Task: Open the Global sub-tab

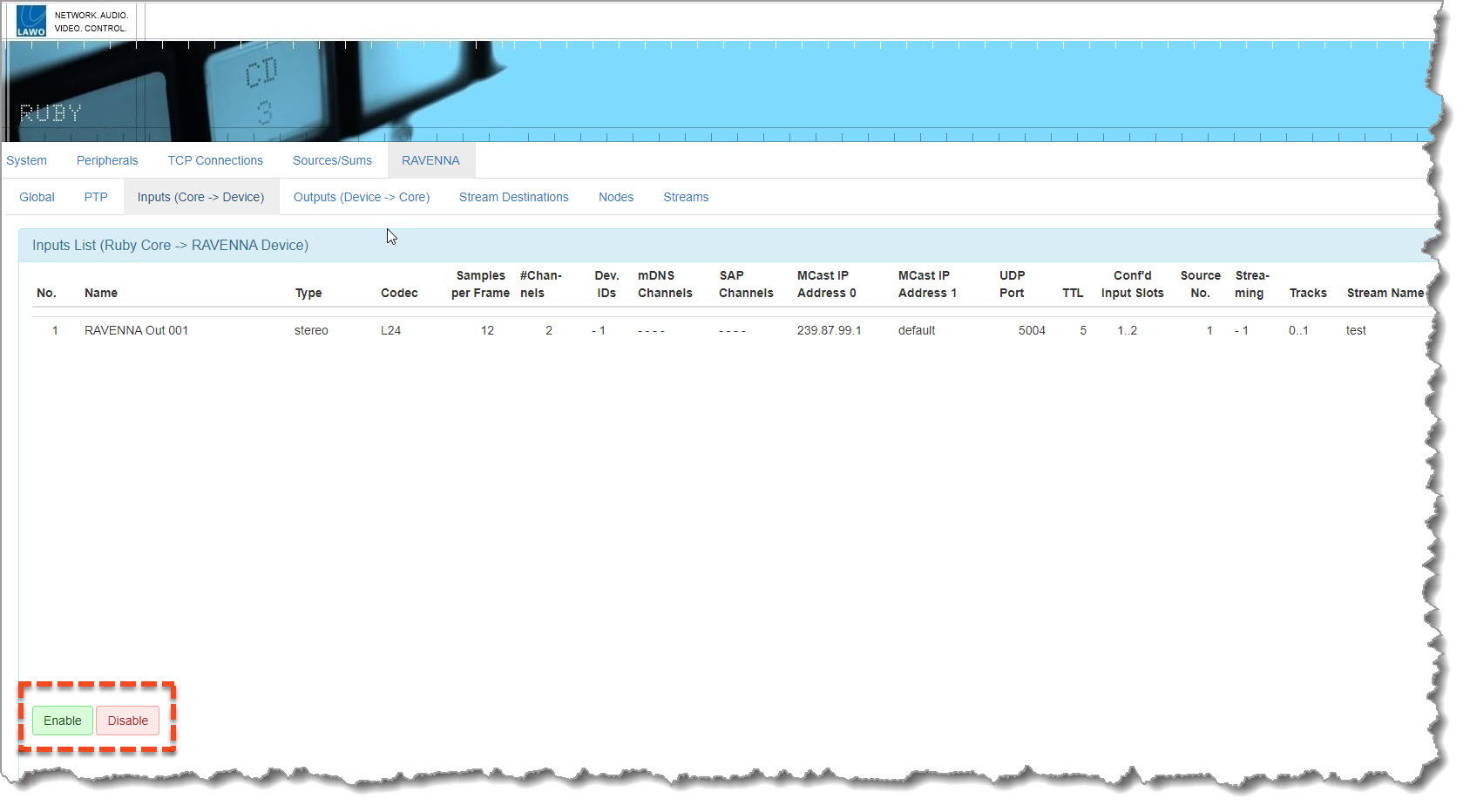Action: [x=37, y=197]
